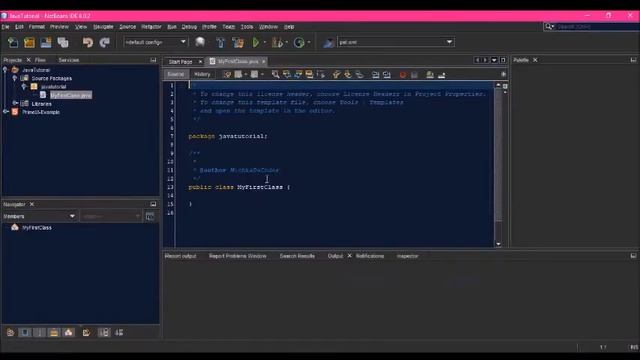Click the Open Project toolbar icon

(x=46, y=42)
